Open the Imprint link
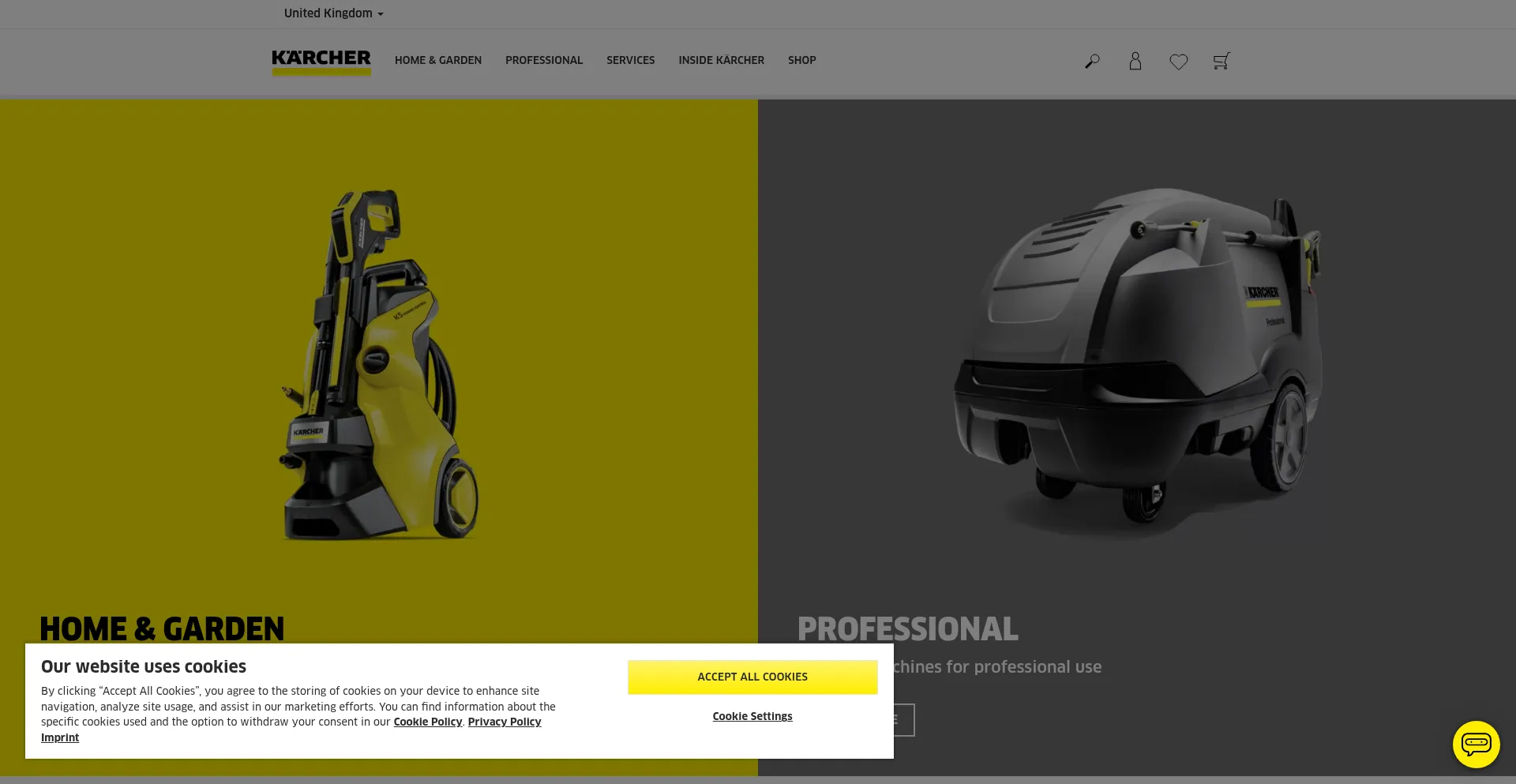Screen dimensions: 1516x784 pos(60,737)
